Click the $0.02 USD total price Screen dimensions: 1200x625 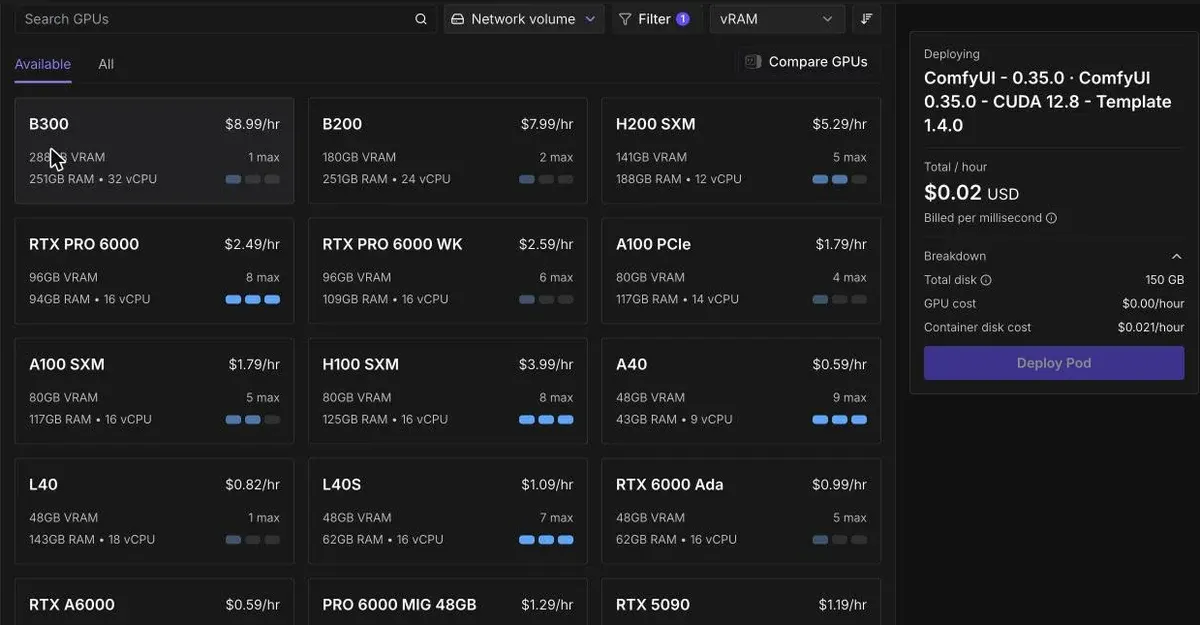click(x=971, y=192)
